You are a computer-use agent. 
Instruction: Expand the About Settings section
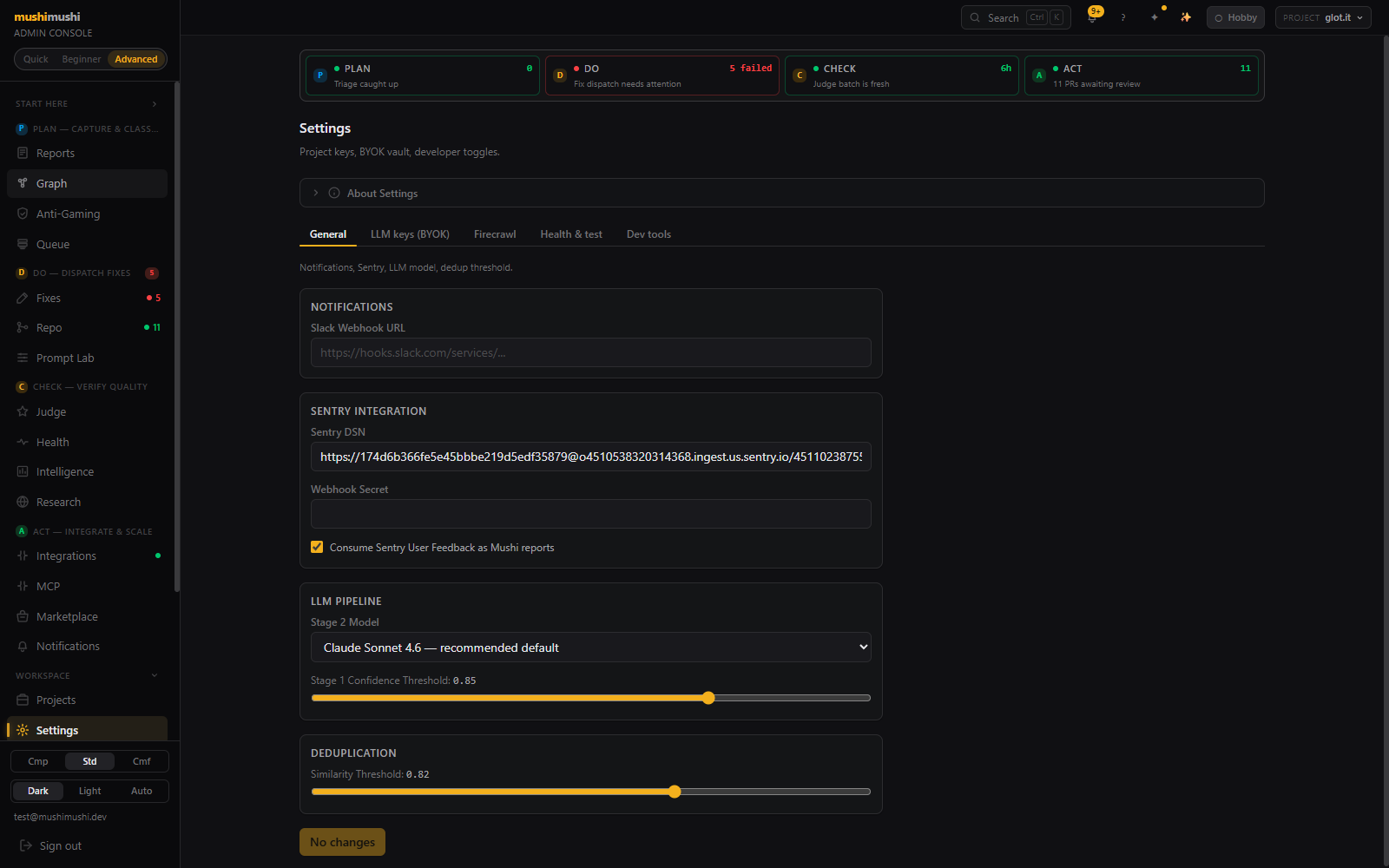781,193
